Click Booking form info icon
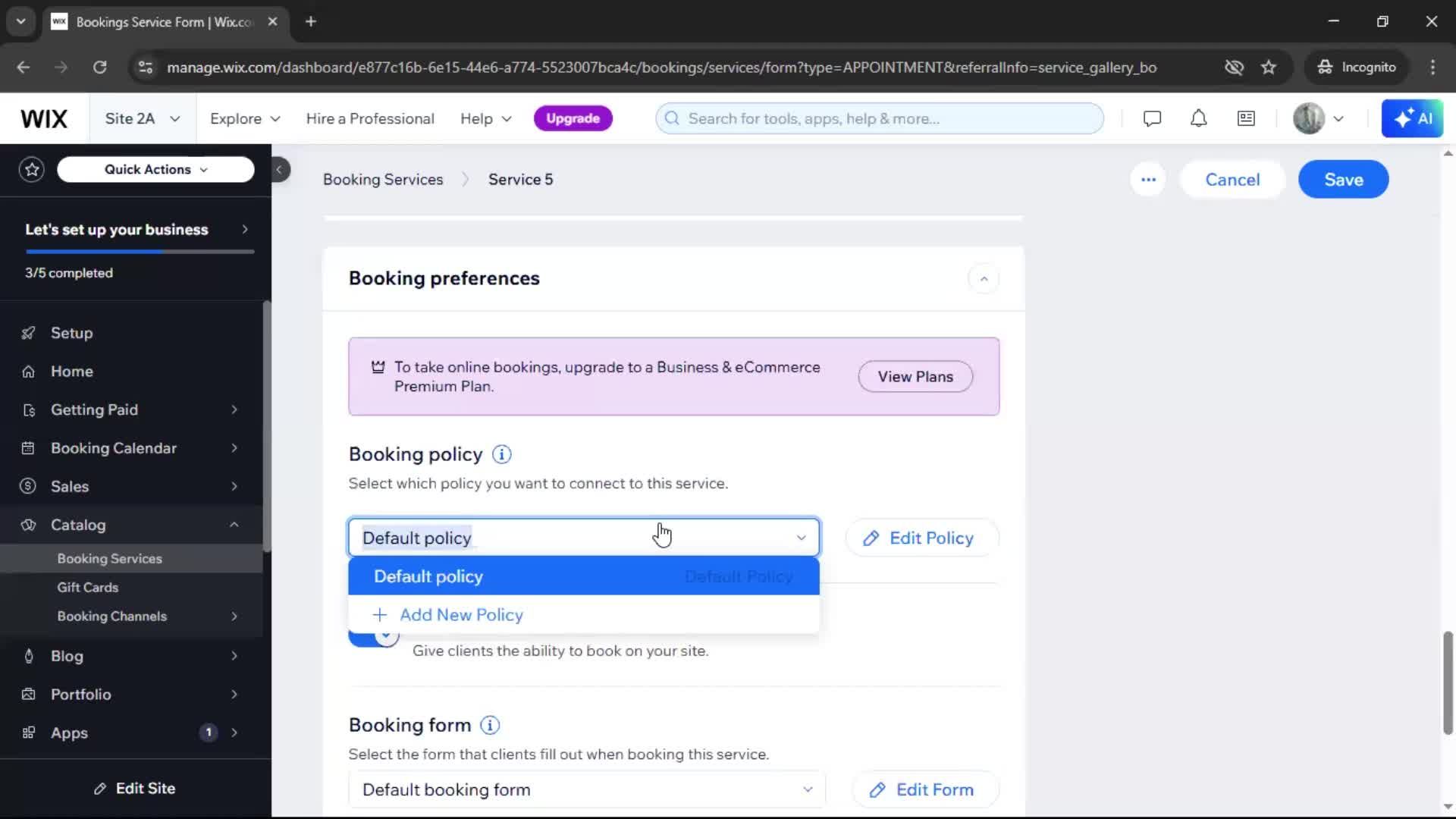 point(490,725)
